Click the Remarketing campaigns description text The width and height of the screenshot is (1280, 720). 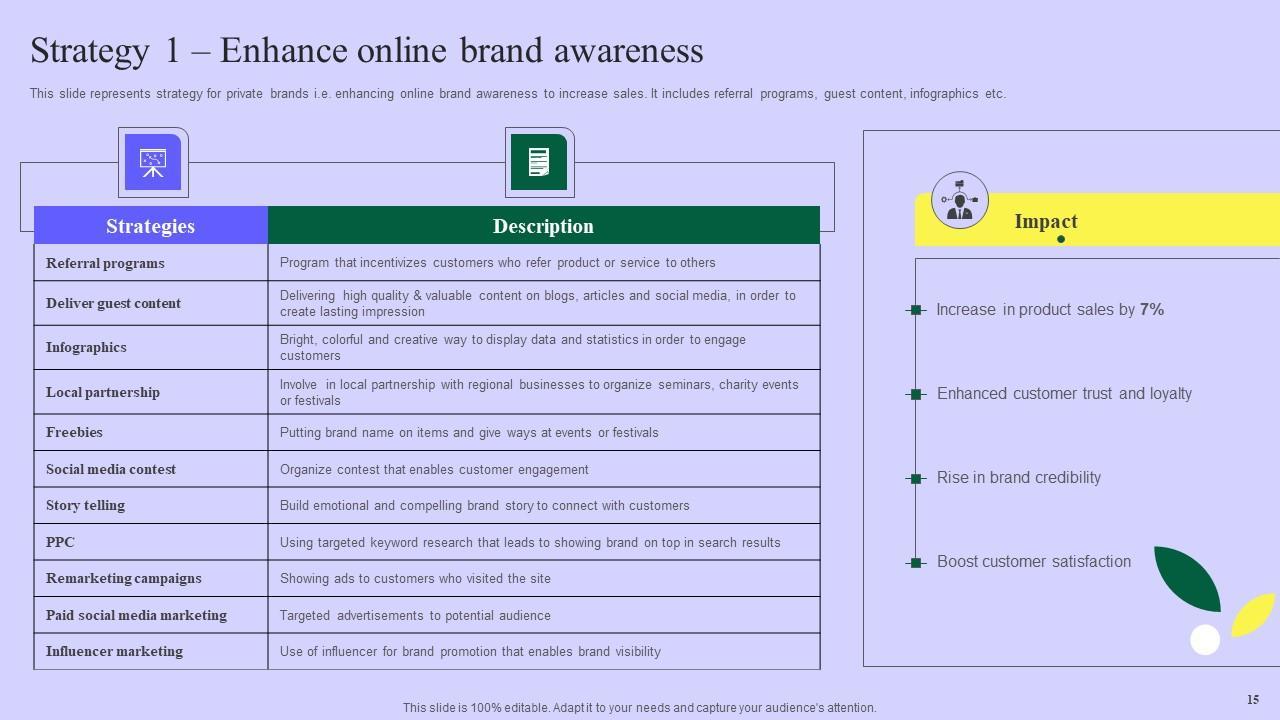tap(415, 578)
